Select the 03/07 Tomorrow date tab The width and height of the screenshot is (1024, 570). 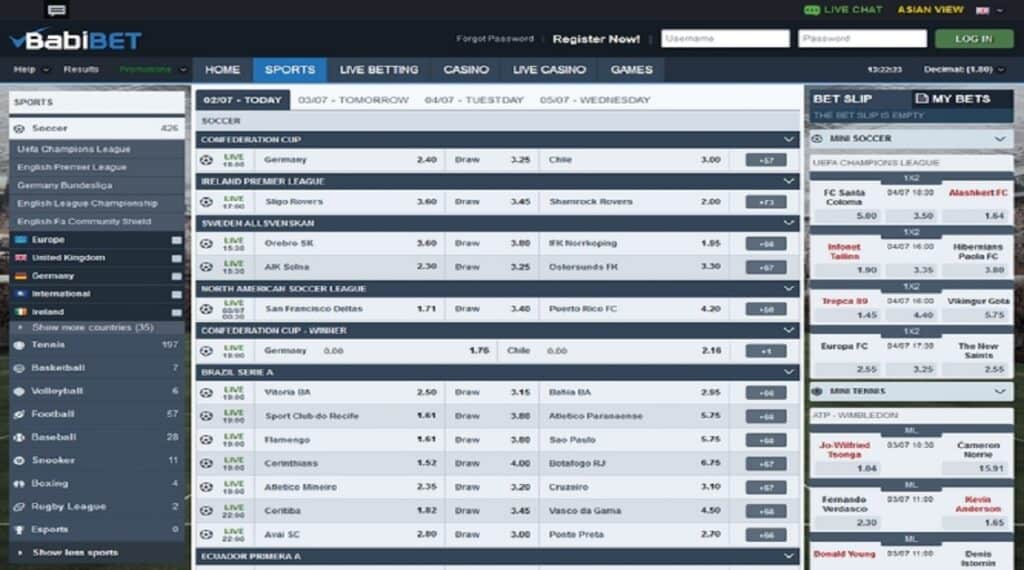pos(353,100)
